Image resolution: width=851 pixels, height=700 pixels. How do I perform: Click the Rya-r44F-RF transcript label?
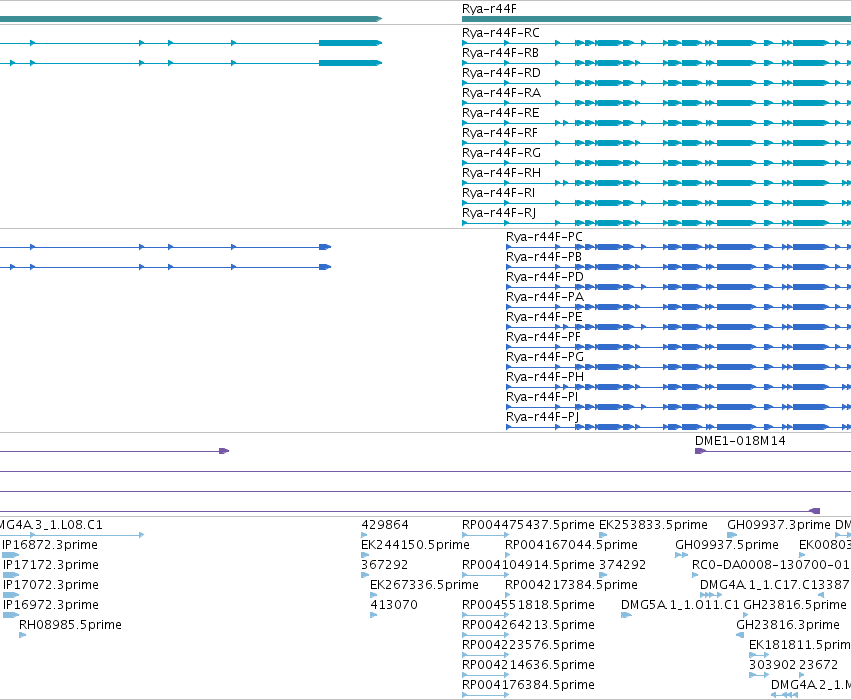[x=500, y=133]
